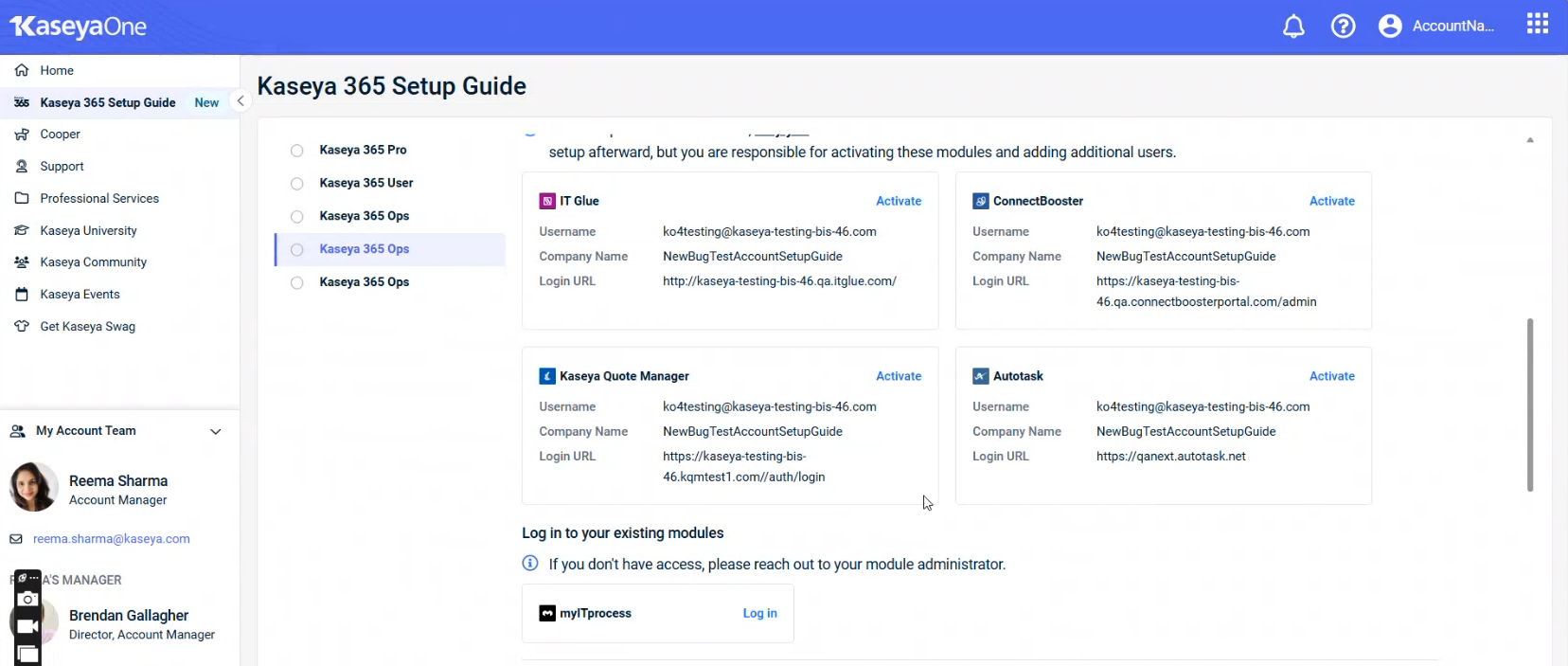Click the guide panel vertical scrollbar thumb
The height and width of the screenshot is (666, 1568).
[x=1530, y=405]
